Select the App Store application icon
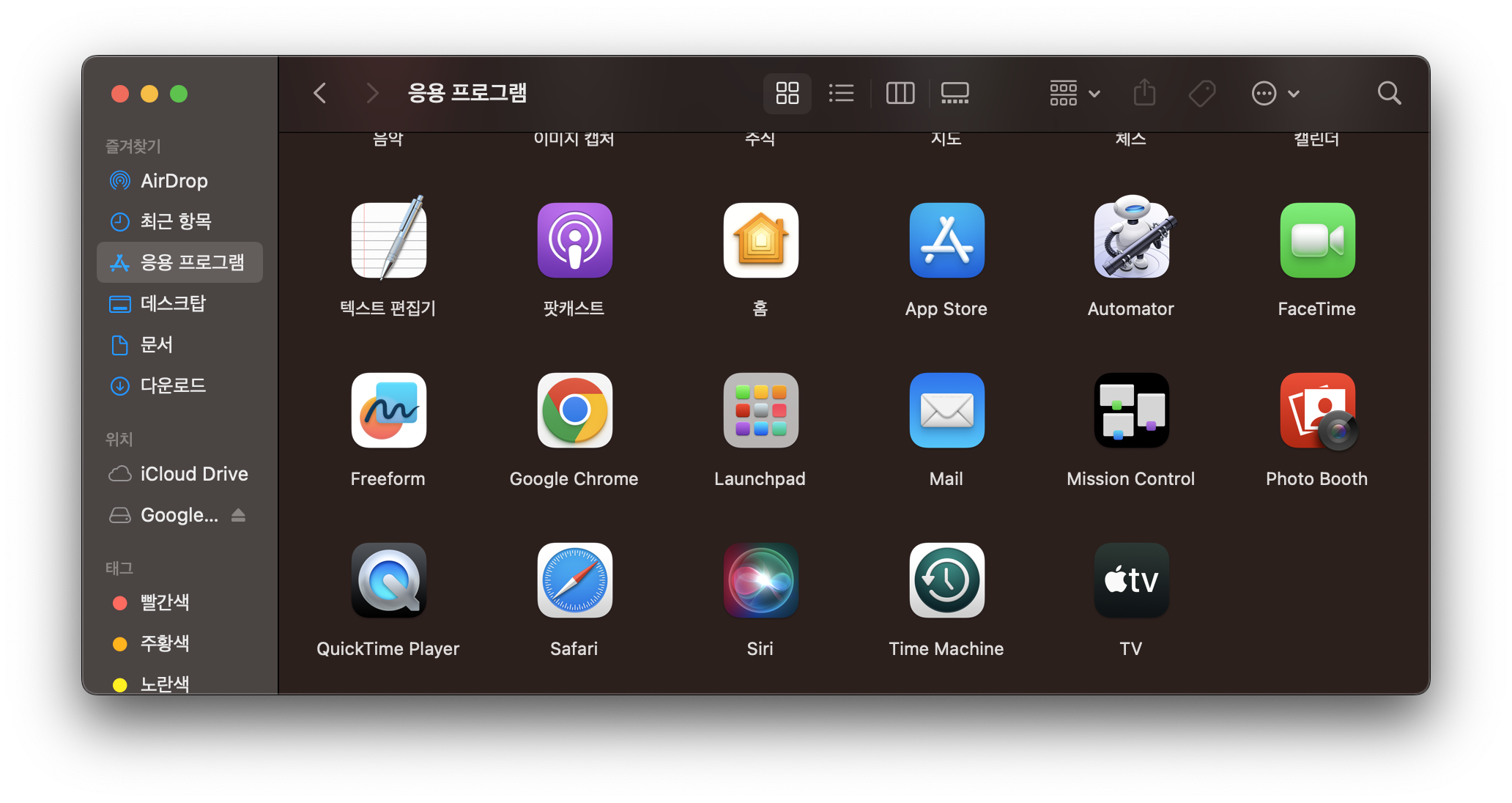Viewport: 1512px width, 803px height. 946,240
